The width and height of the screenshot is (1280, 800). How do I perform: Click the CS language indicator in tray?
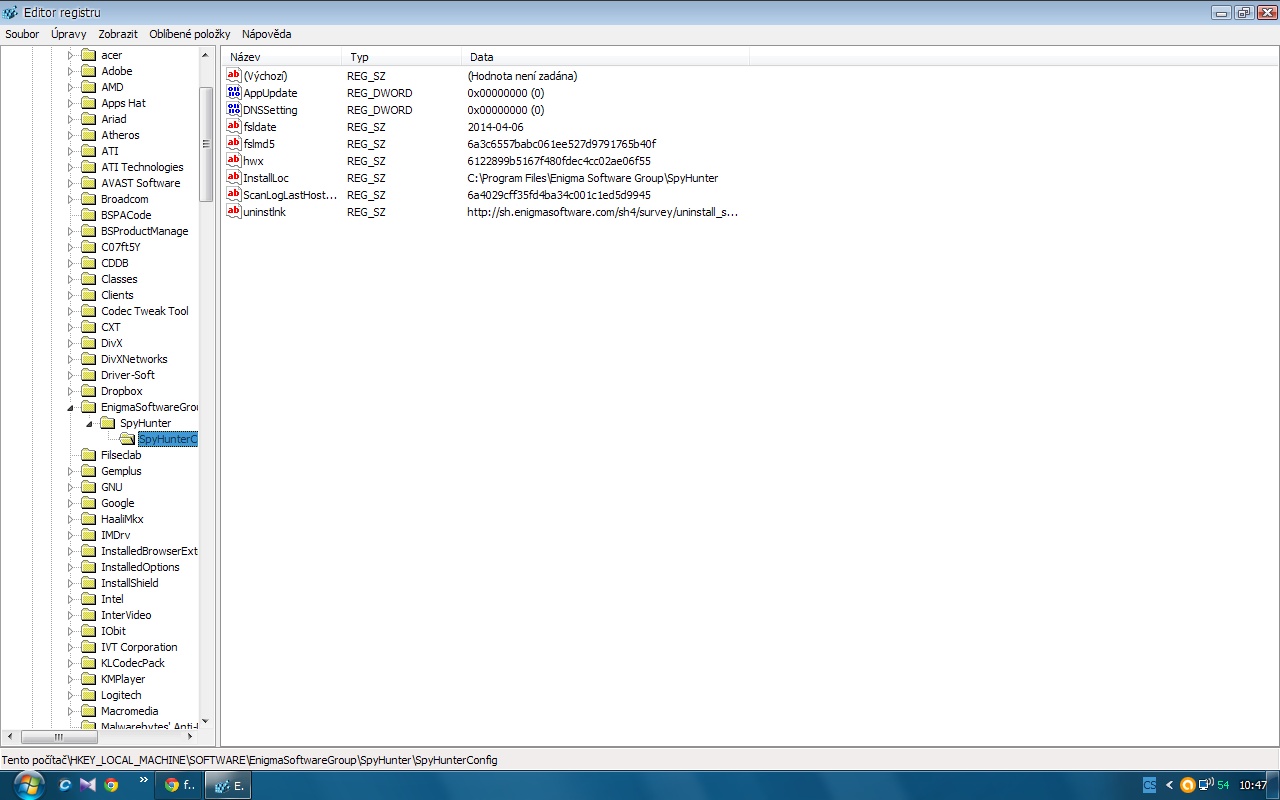pyautogui.click(x=1150, y=785)
